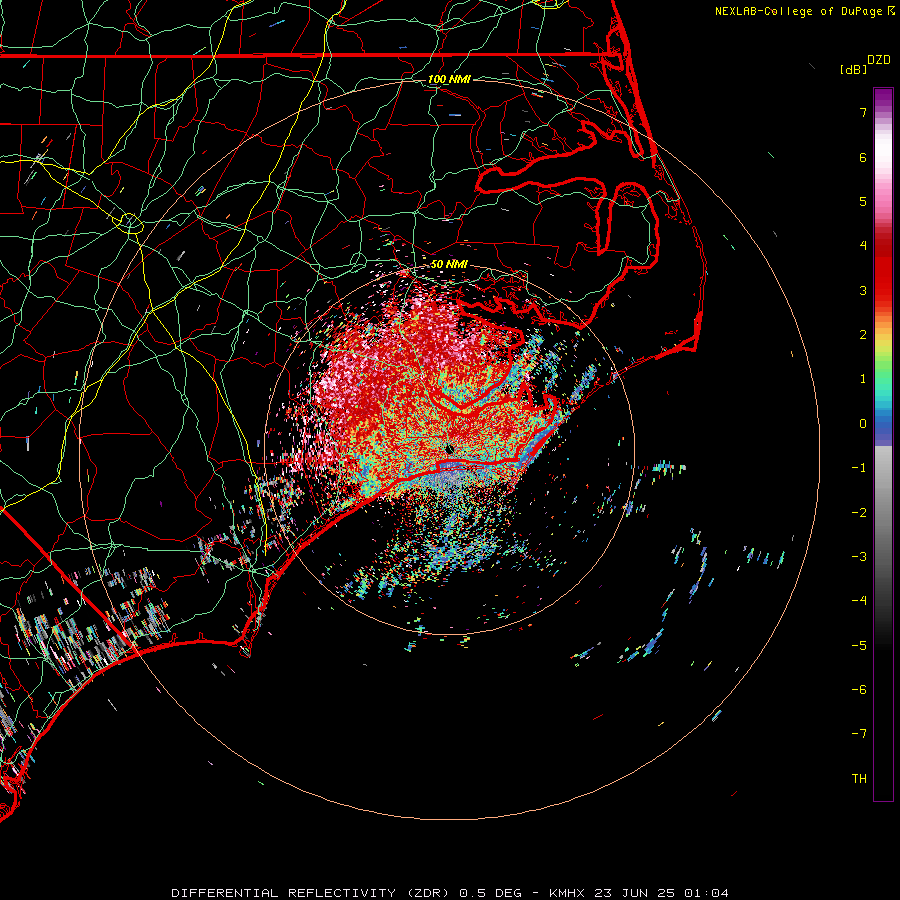Select the 2 value on the scale
Image resolution: width=900 pixels, height=900 pixels.
pyautogui.click(x=863, y=335)
